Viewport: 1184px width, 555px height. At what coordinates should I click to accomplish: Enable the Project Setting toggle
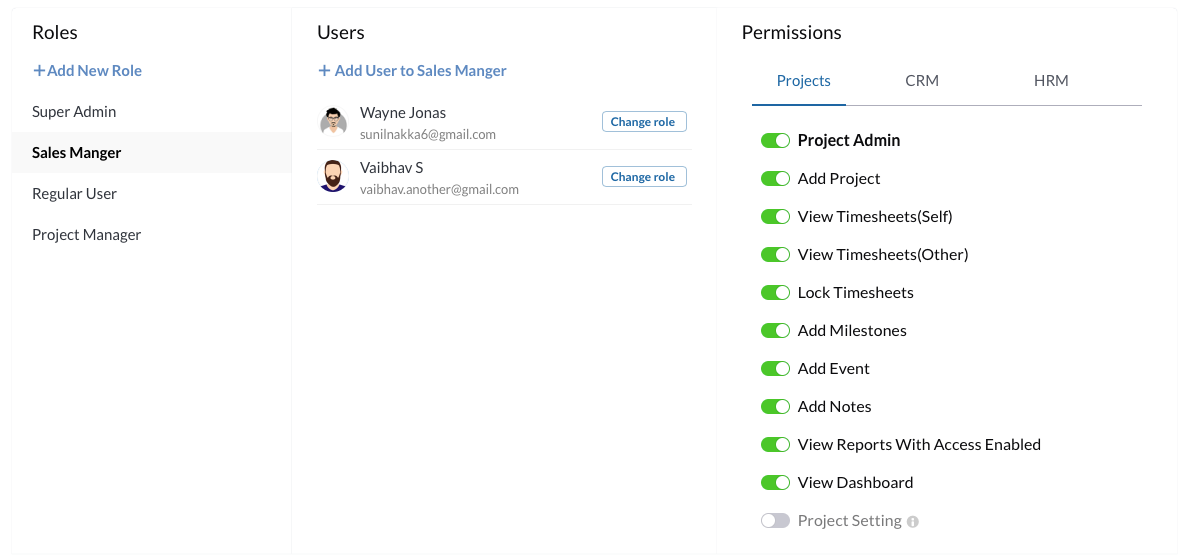click(x=775, y=521)
